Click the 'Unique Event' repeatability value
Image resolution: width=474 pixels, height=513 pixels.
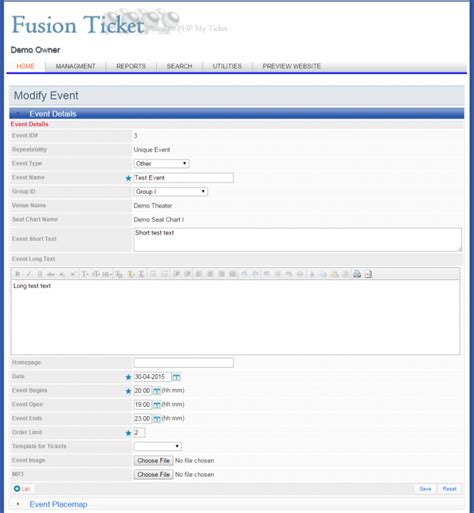[x=152, y=150]
